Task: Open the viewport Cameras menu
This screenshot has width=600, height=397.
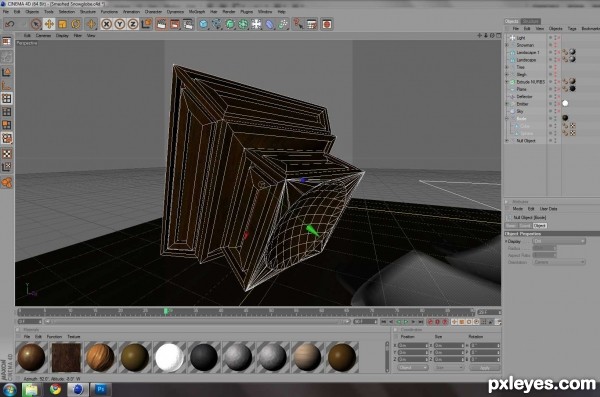Action: (43, 36)
